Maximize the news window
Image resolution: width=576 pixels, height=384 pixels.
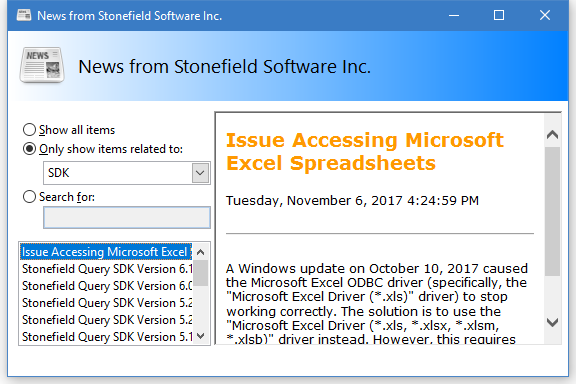tap(499, 15)
